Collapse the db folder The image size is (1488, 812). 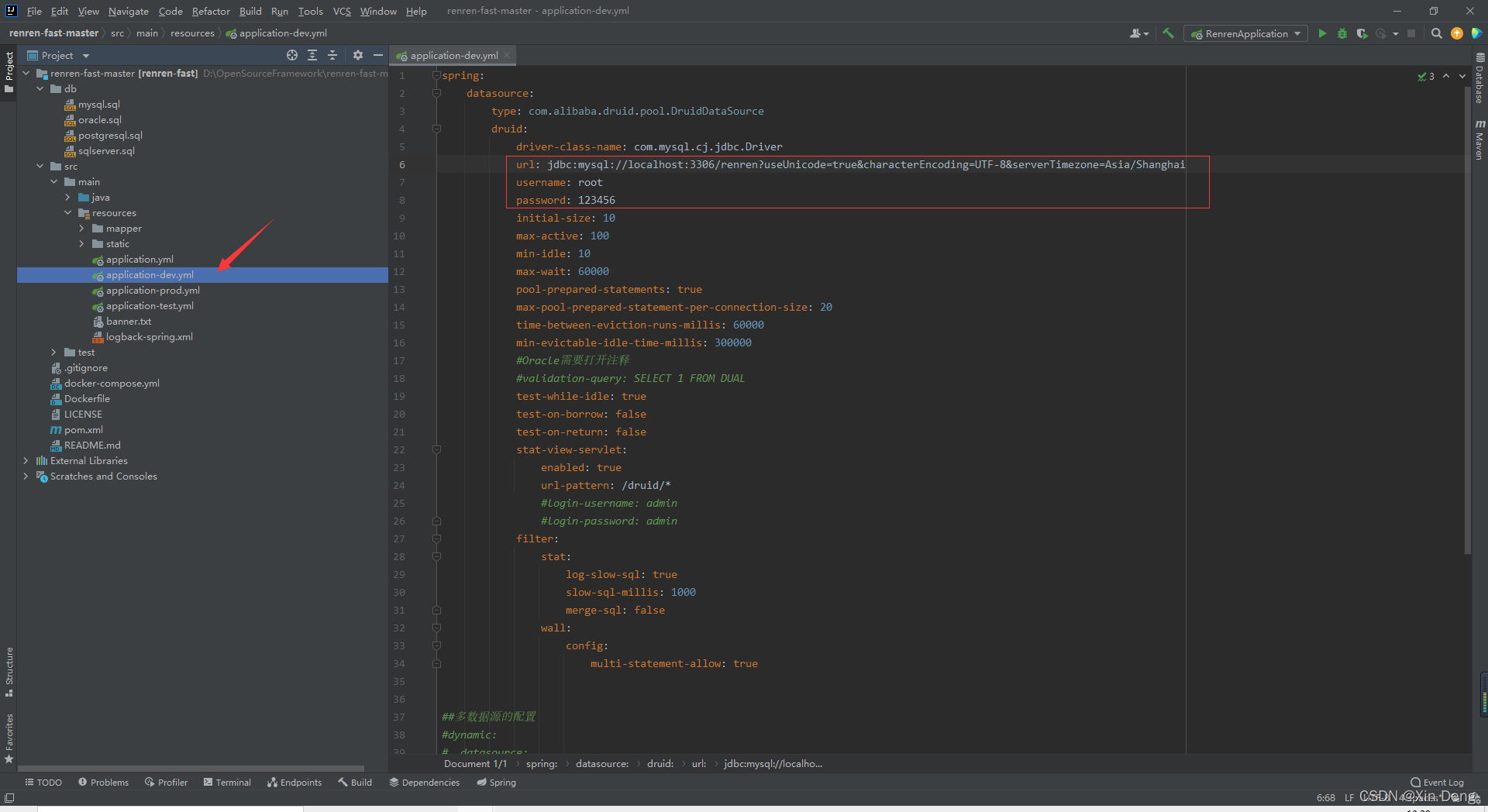click(40, 89)
